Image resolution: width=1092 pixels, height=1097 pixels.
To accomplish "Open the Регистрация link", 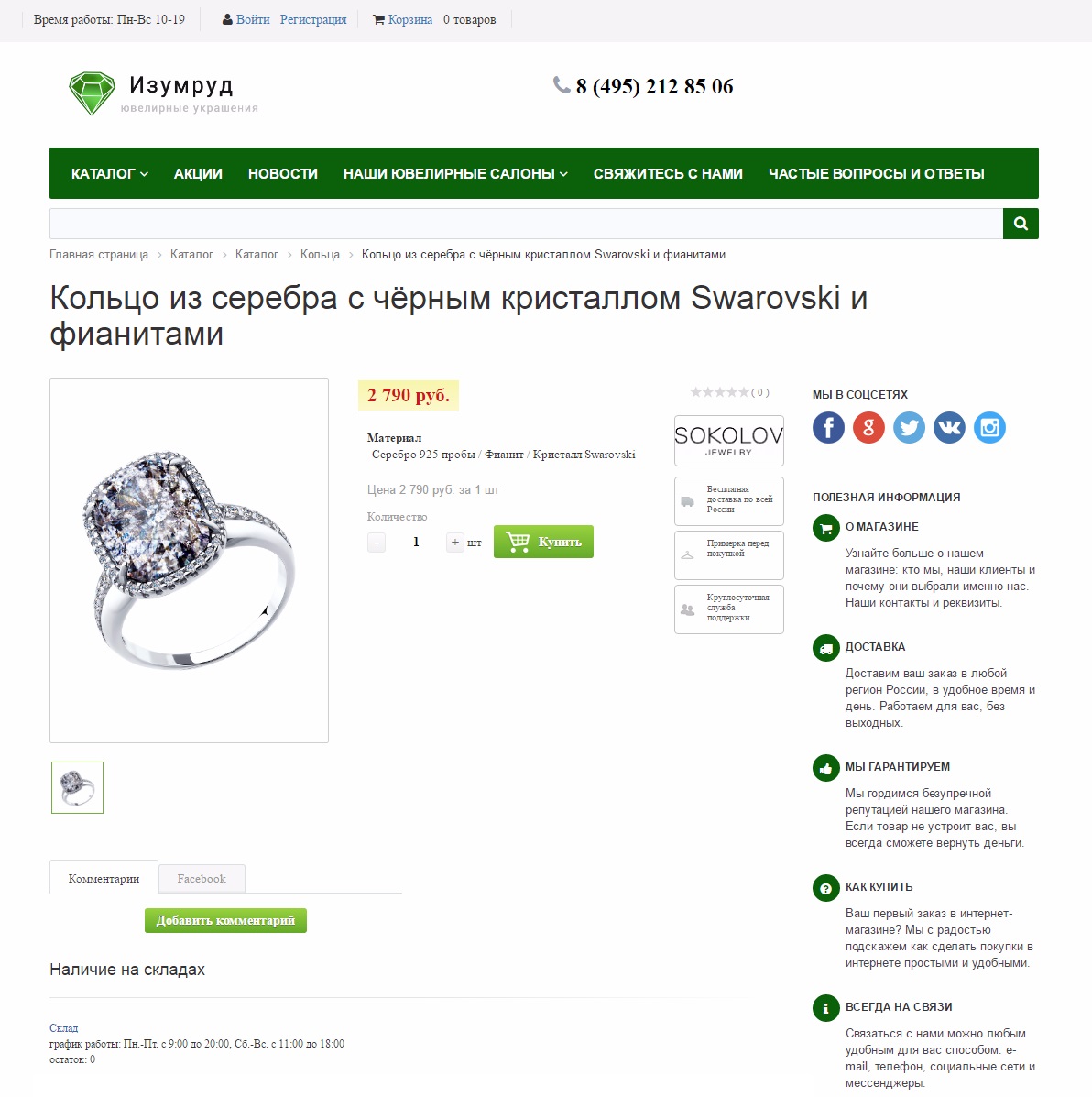I will [313, 19].
